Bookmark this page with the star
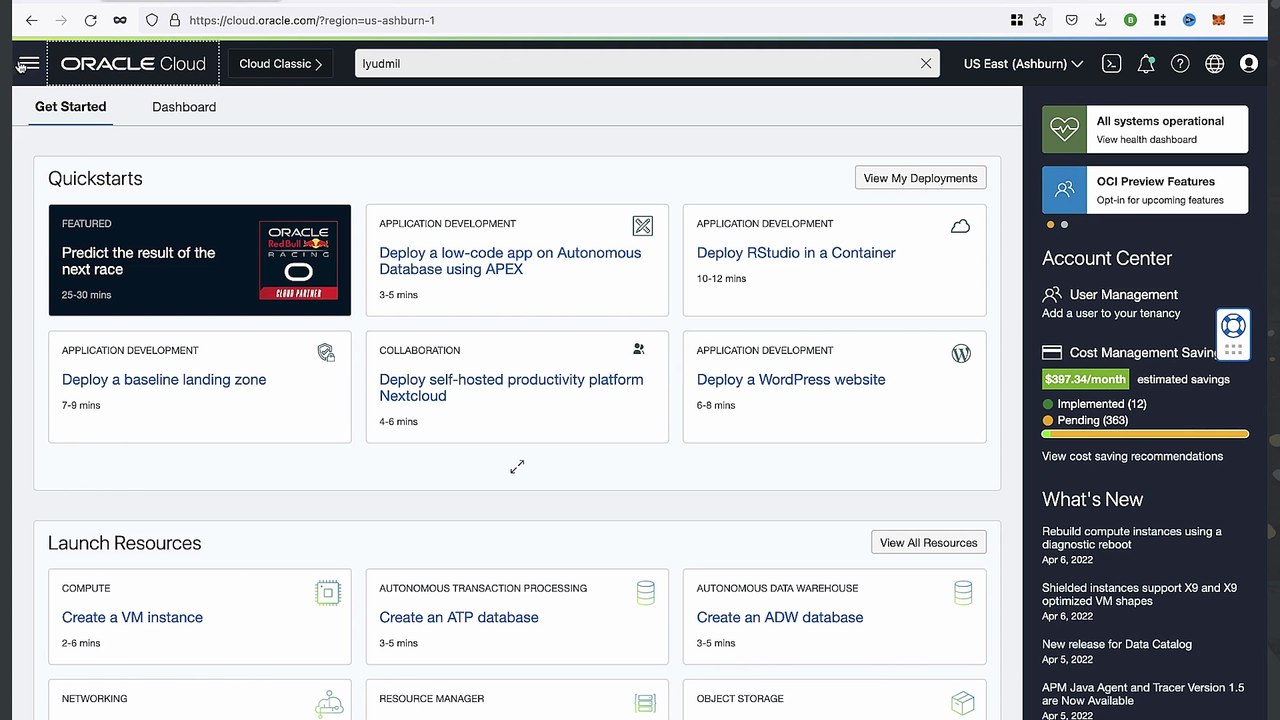This screenshot has width=1280, height=720. 1040,20
